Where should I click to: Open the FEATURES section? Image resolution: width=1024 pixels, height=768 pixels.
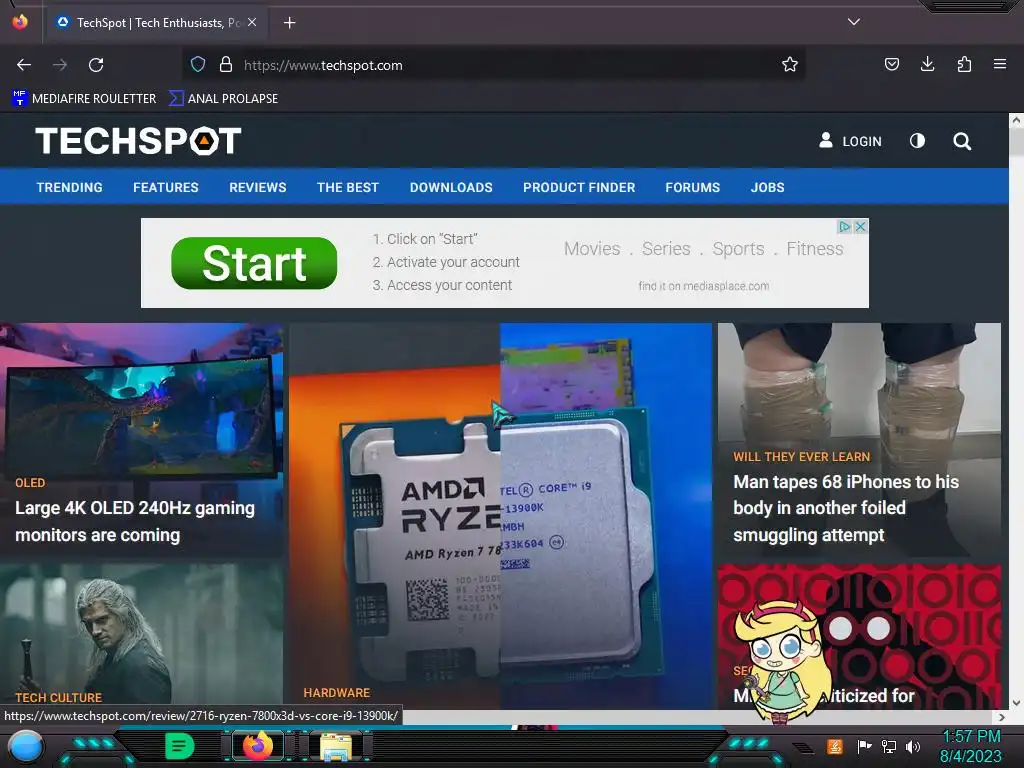165,187
